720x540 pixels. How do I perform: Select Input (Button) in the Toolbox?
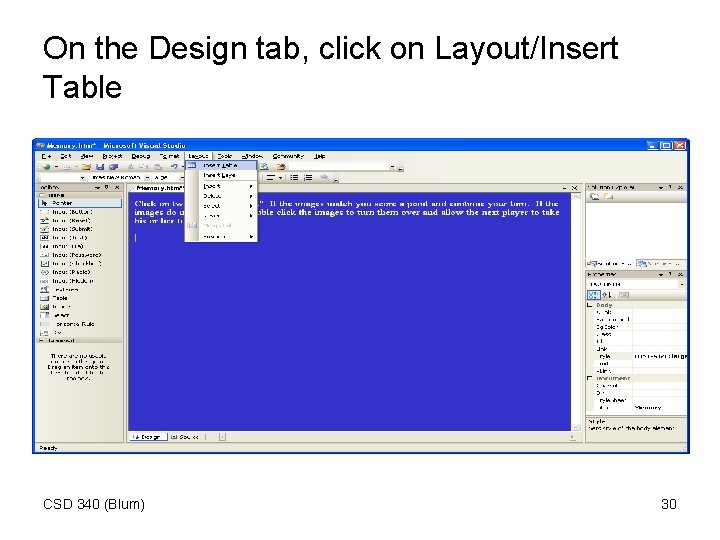[80, 212]
